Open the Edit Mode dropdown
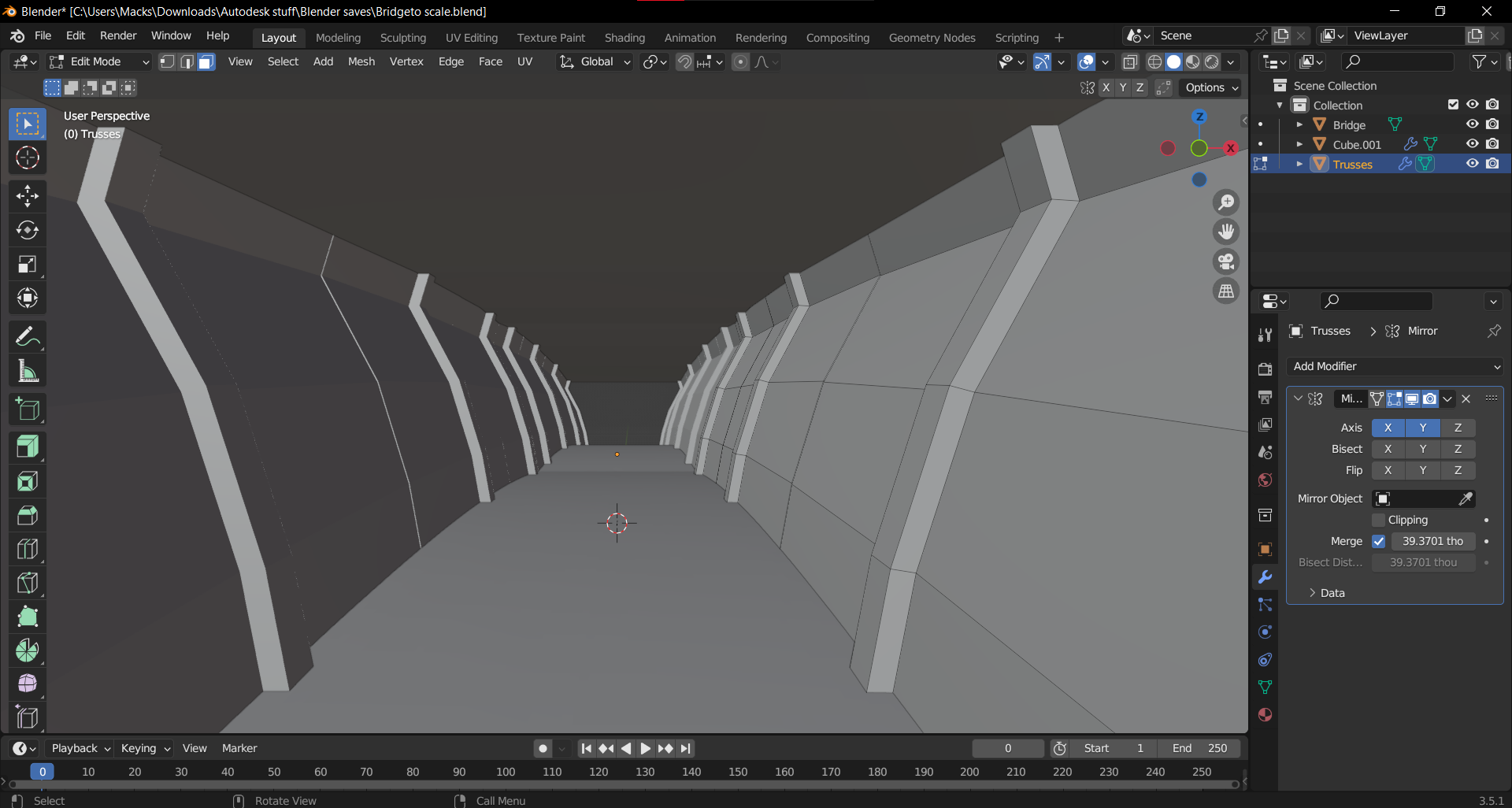 pyautogui.click(x=98, y=61)
